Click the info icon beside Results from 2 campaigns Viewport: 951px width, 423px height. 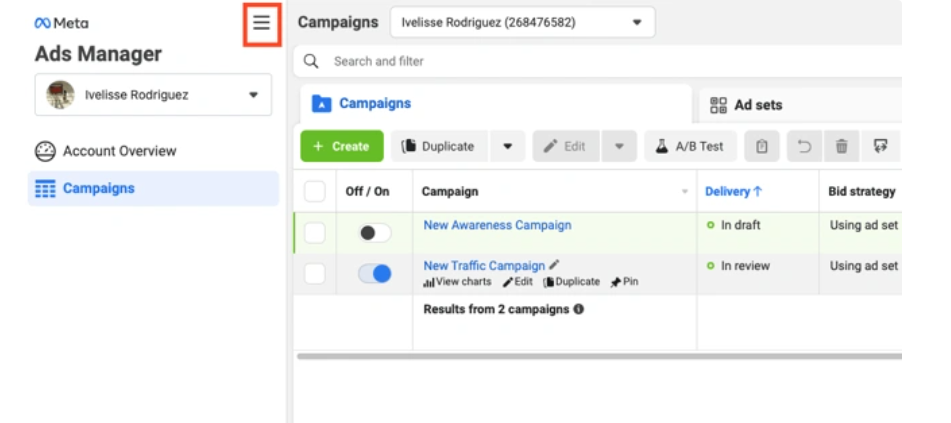click(x=579, y=309)
